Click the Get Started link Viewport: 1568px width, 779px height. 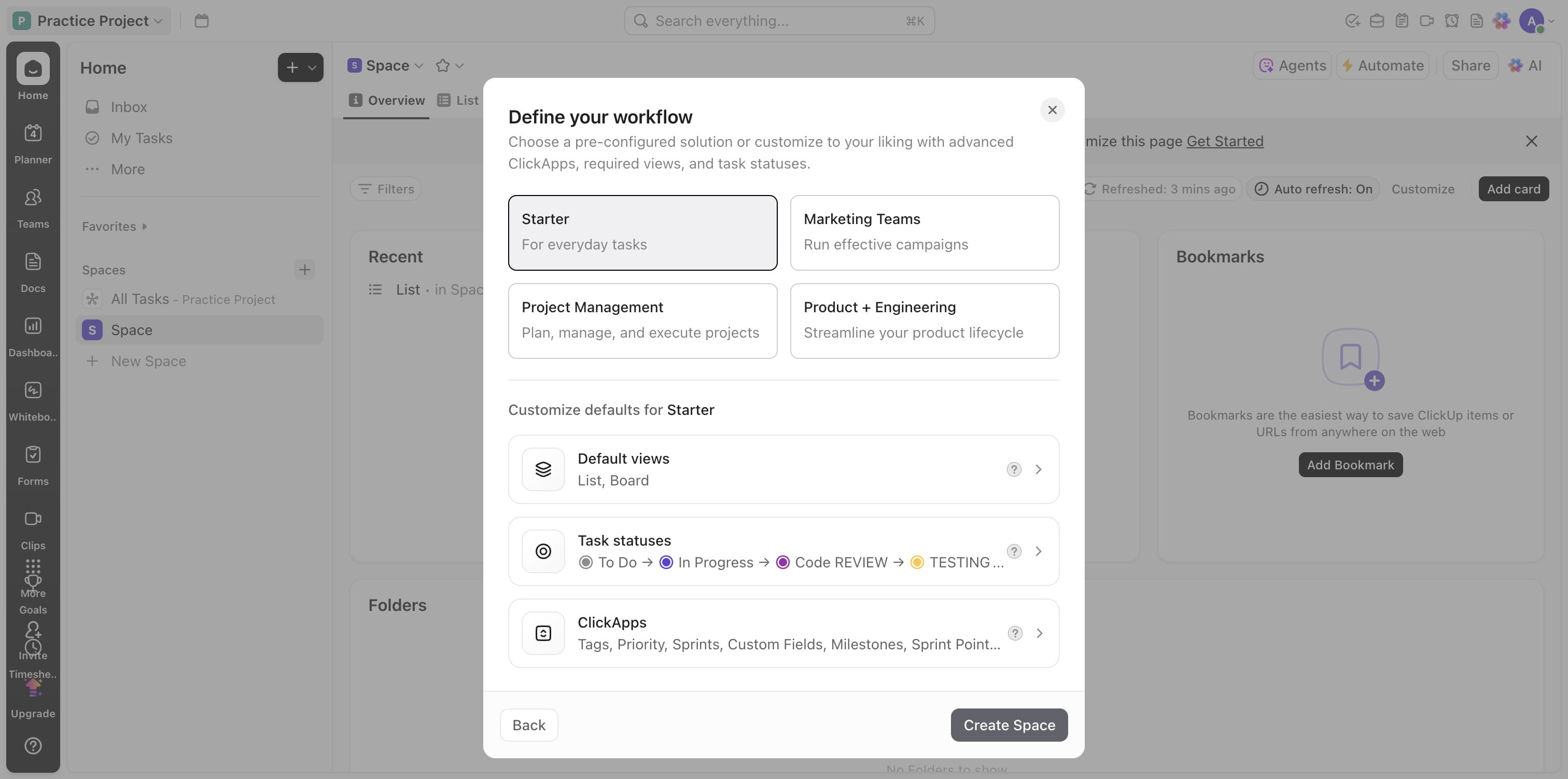click(1225, 141)
